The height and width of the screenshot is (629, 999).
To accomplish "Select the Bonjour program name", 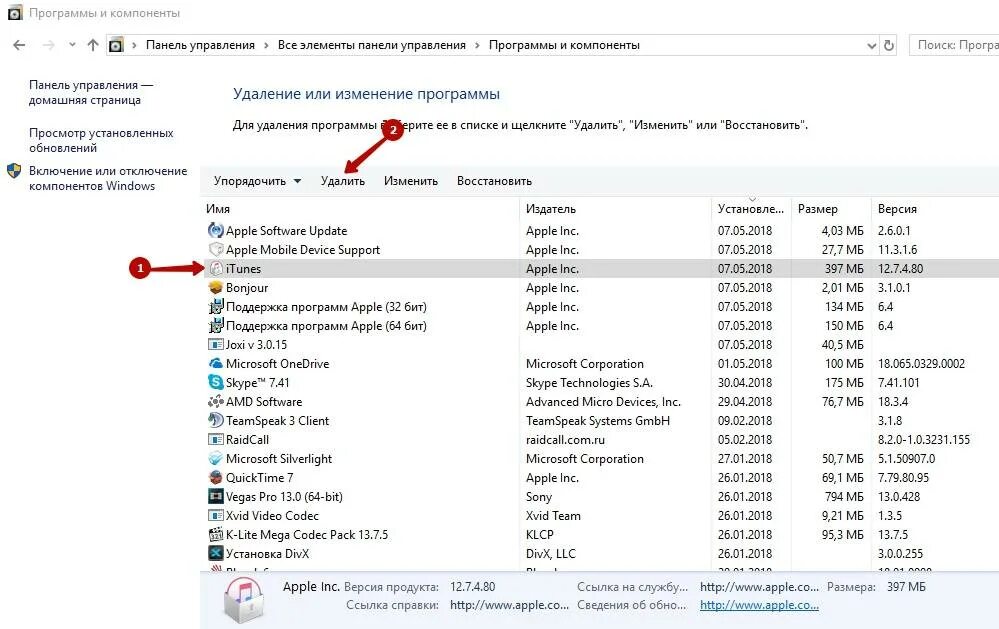I will [x=247, y=287].
